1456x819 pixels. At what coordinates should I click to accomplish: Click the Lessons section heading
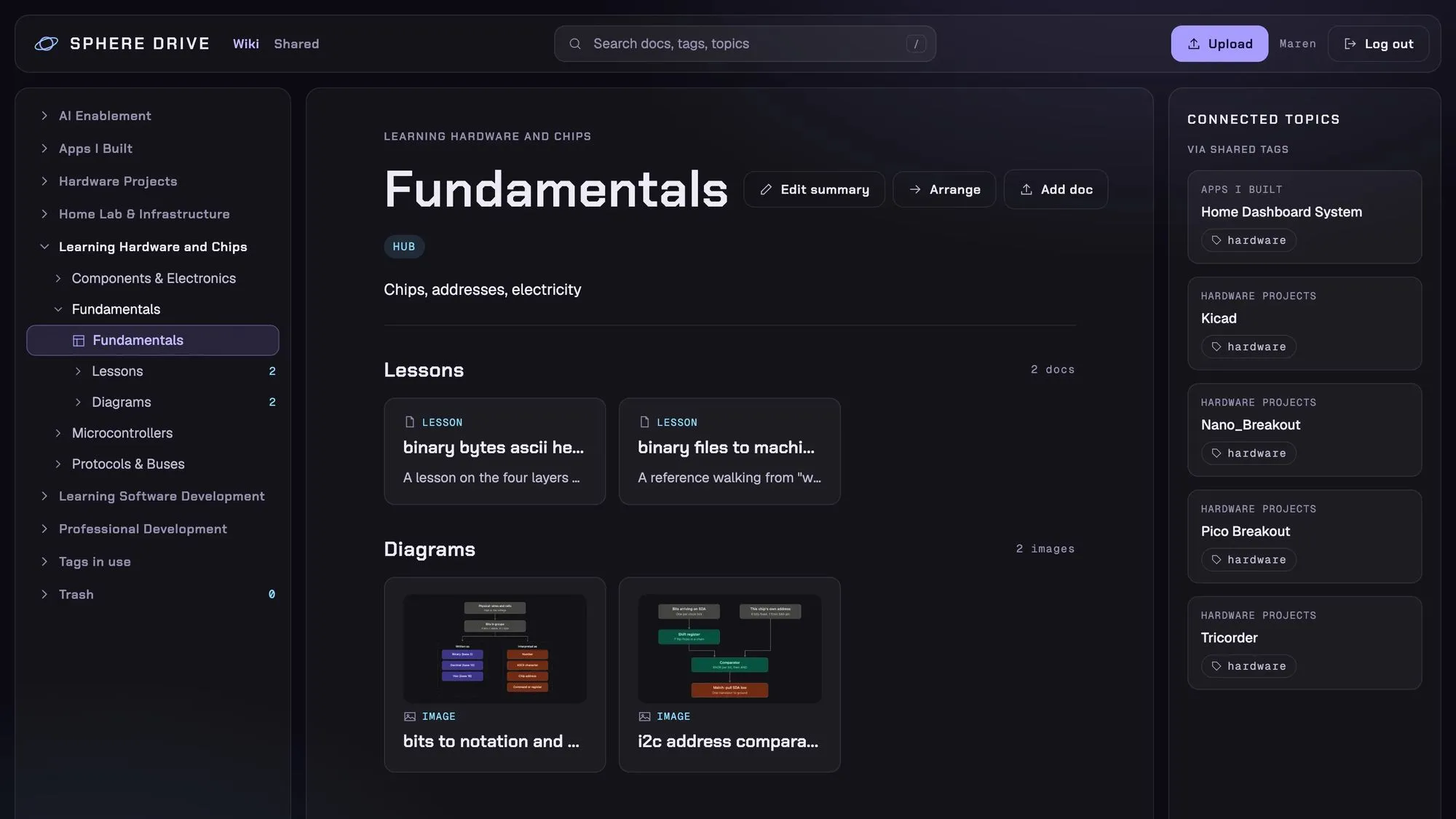[x=424, y=370]
